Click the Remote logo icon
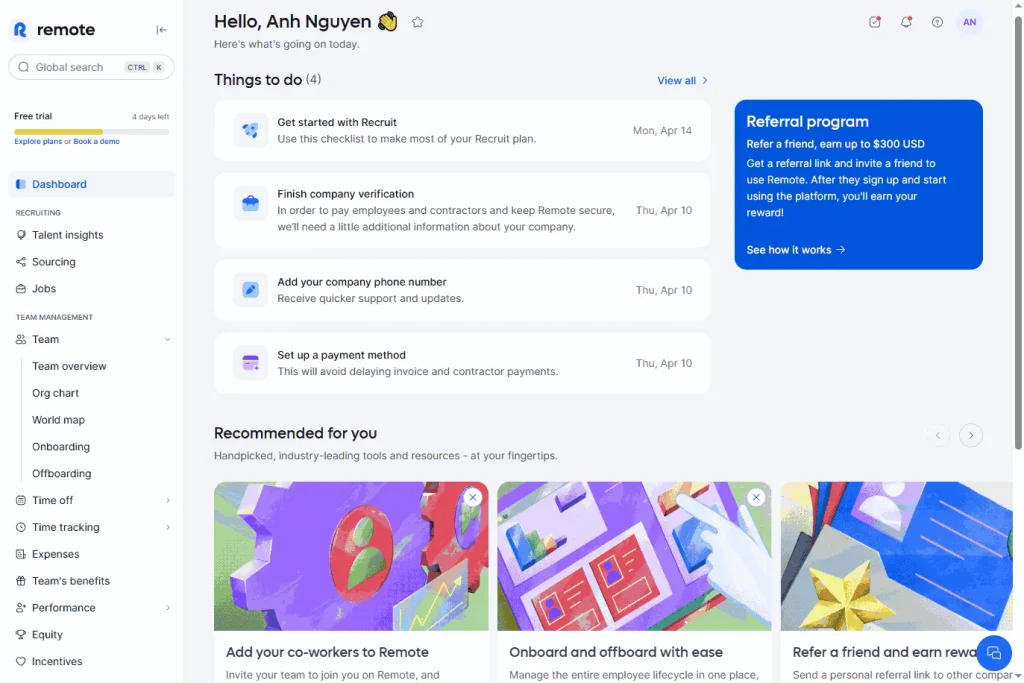Screen dimensions: 1024x683 pos(20,29)
